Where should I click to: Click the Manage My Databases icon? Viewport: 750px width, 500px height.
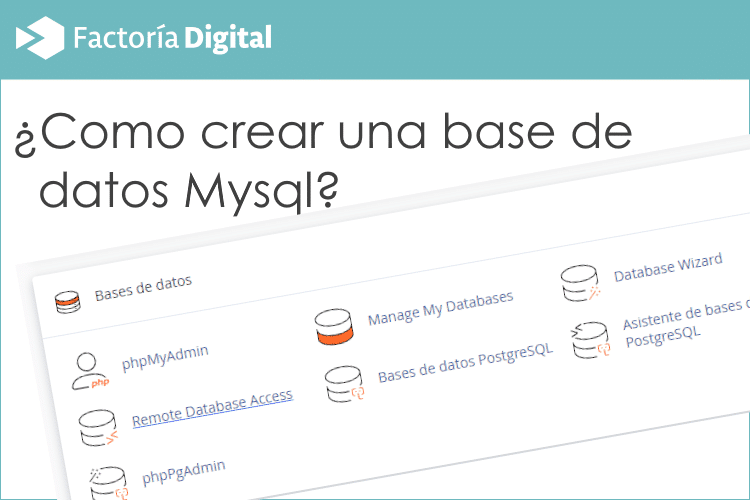pos(334,327)
